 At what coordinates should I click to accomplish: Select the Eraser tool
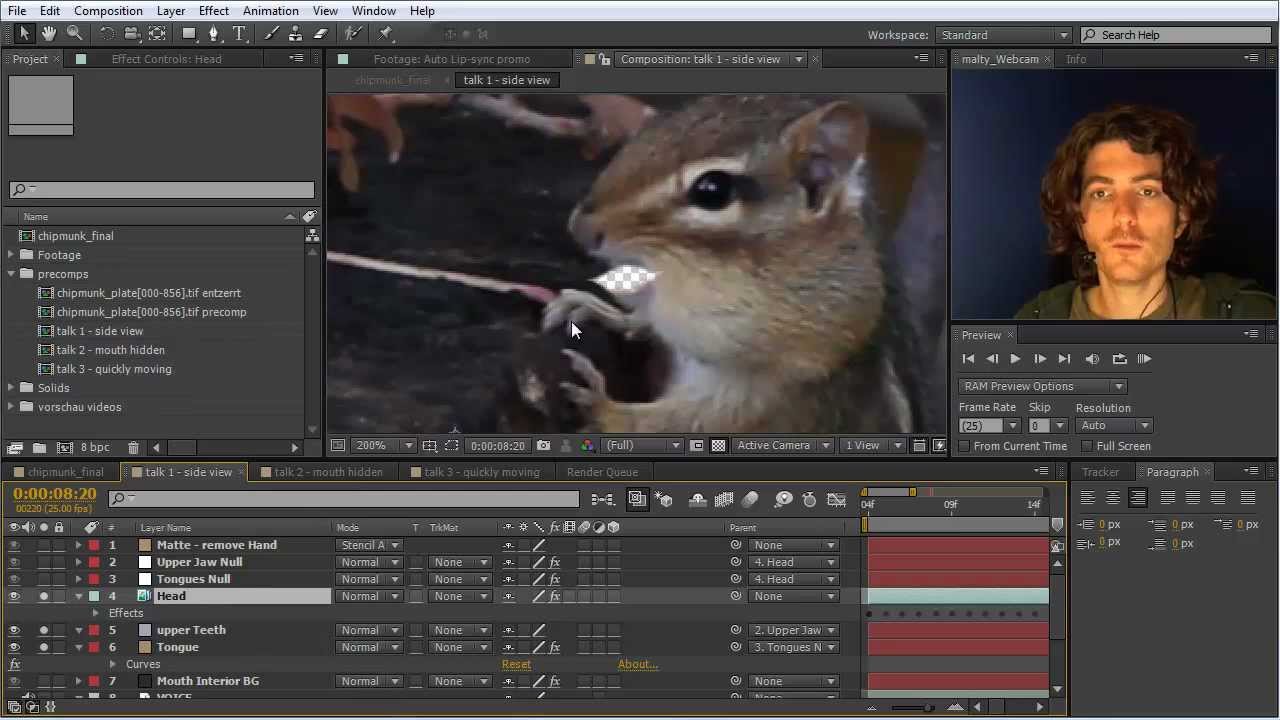click(321, 34)
